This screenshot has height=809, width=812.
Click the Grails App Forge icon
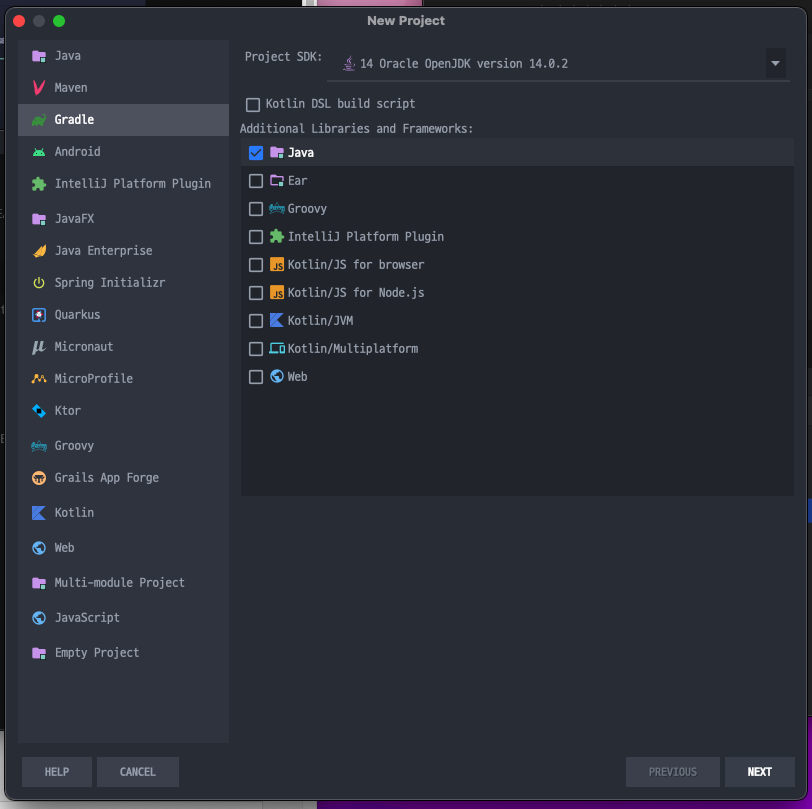39,478
